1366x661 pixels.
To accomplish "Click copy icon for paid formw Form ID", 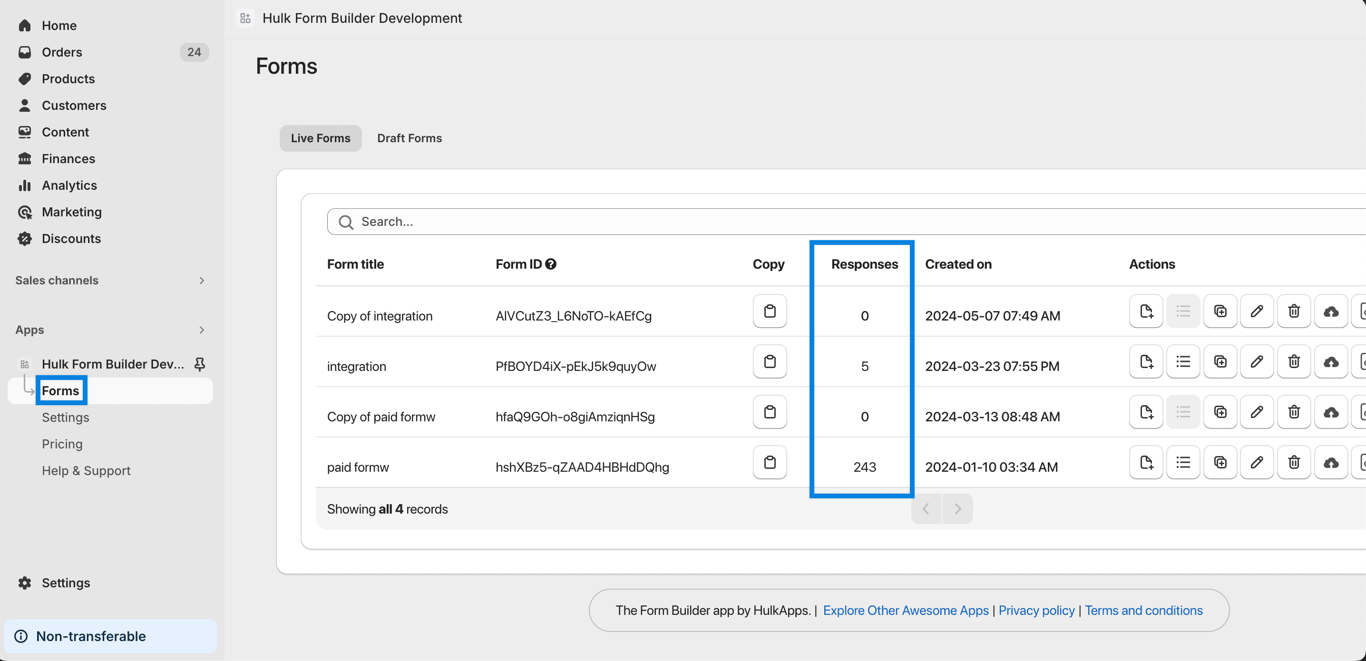I will pyautogui.click(x=769, y=463).
